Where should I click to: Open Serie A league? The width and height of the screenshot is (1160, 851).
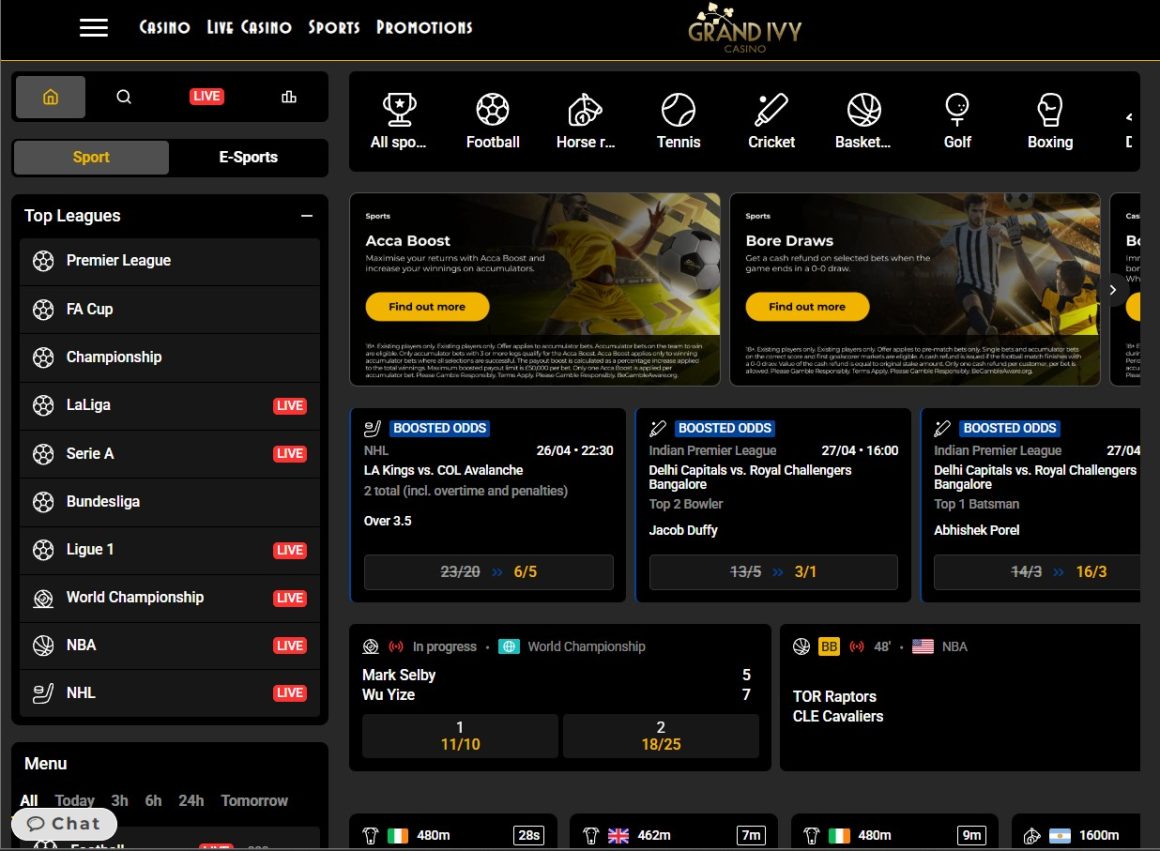(x=170, y=454)
